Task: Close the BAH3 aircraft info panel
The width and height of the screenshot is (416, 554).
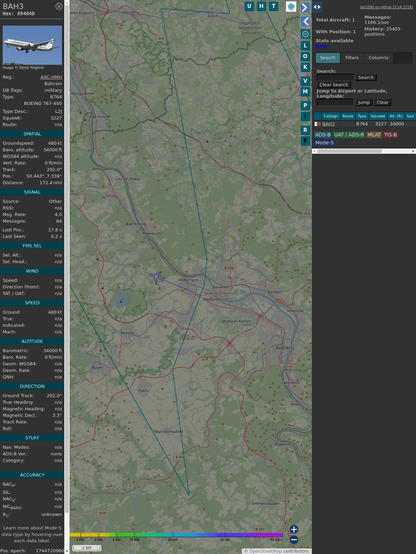Action: click(59, 6)
